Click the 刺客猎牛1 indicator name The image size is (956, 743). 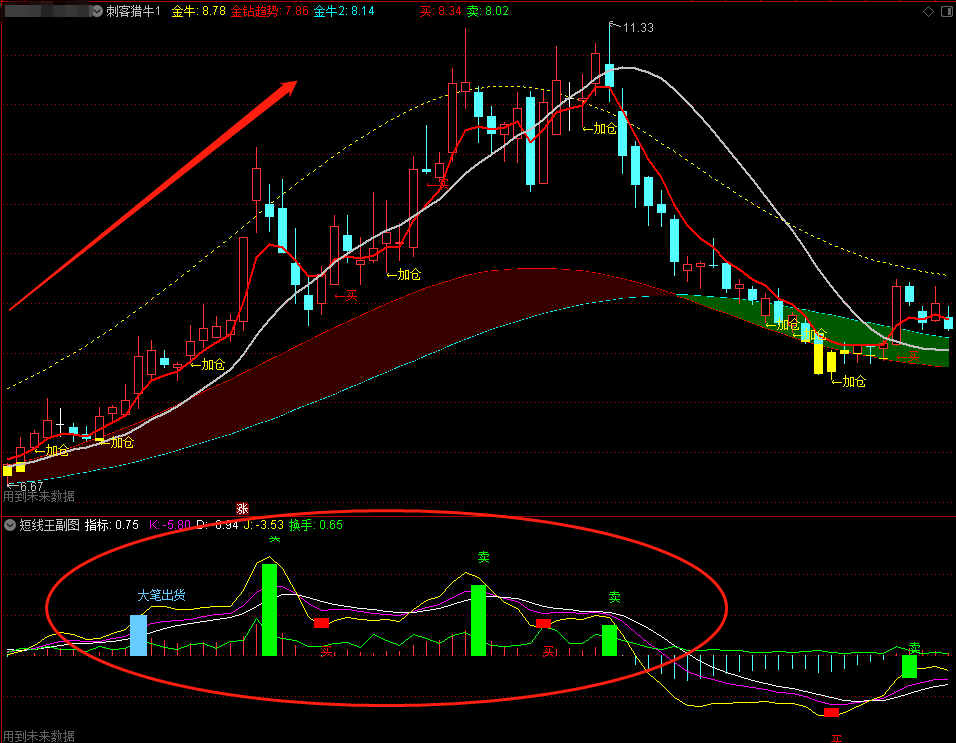[133, 11]
